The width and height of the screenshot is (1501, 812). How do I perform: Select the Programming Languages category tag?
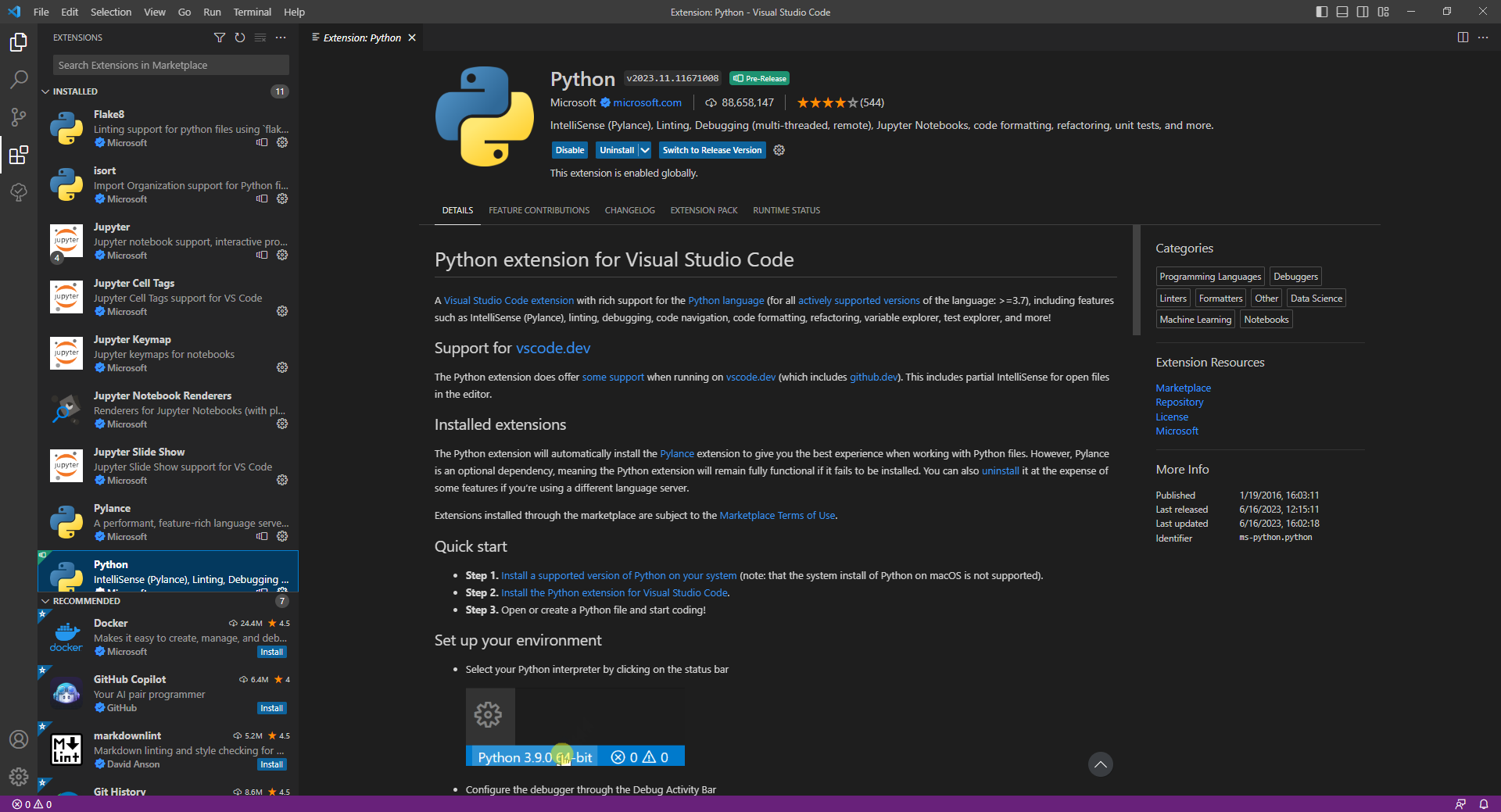coord(1210,277)
